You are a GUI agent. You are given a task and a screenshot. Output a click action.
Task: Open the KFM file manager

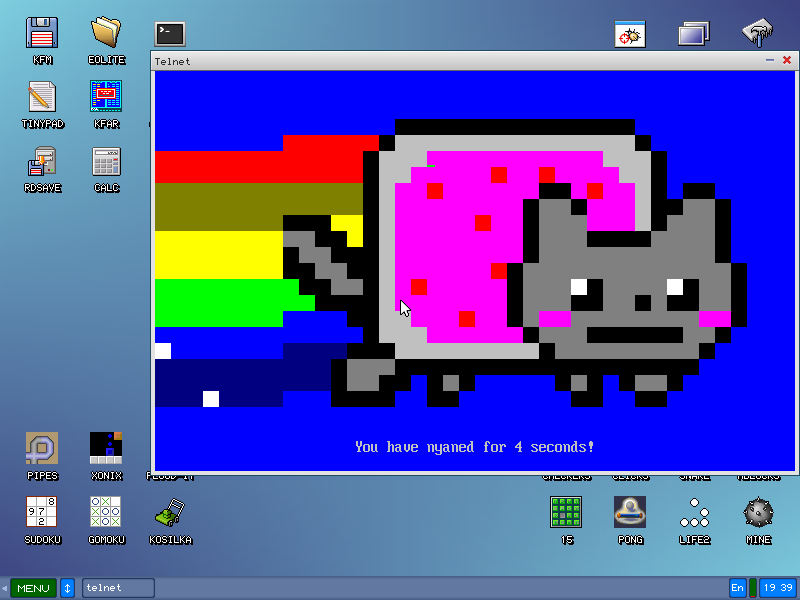point(42,32)
